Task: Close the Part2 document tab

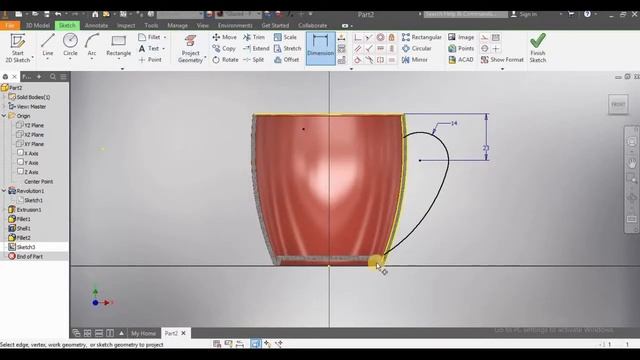Action: pos(183,333)
